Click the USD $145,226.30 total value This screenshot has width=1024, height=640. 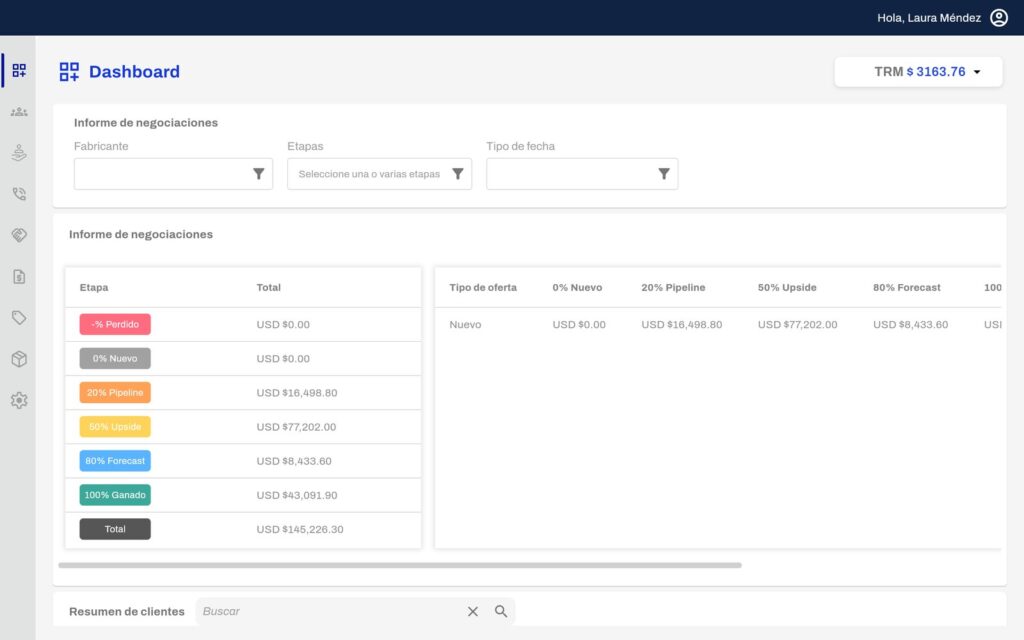(x=300, y=529)
